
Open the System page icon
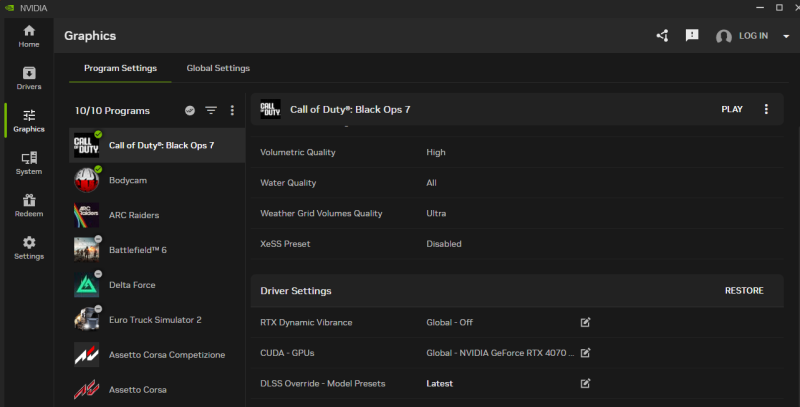(x=29, y=162)
